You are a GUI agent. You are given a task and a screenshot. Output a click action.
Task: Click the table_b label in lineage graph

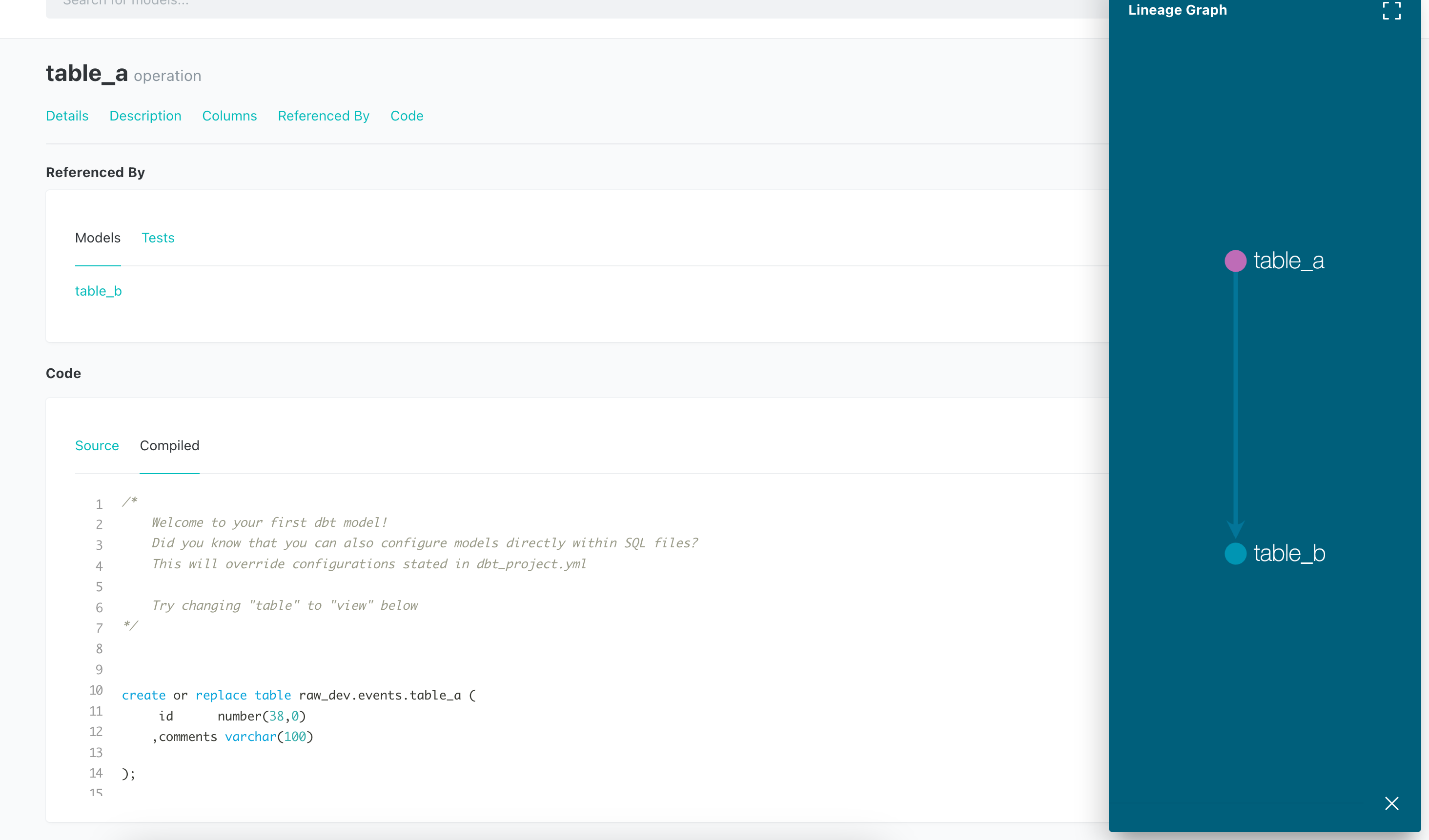1289,553
